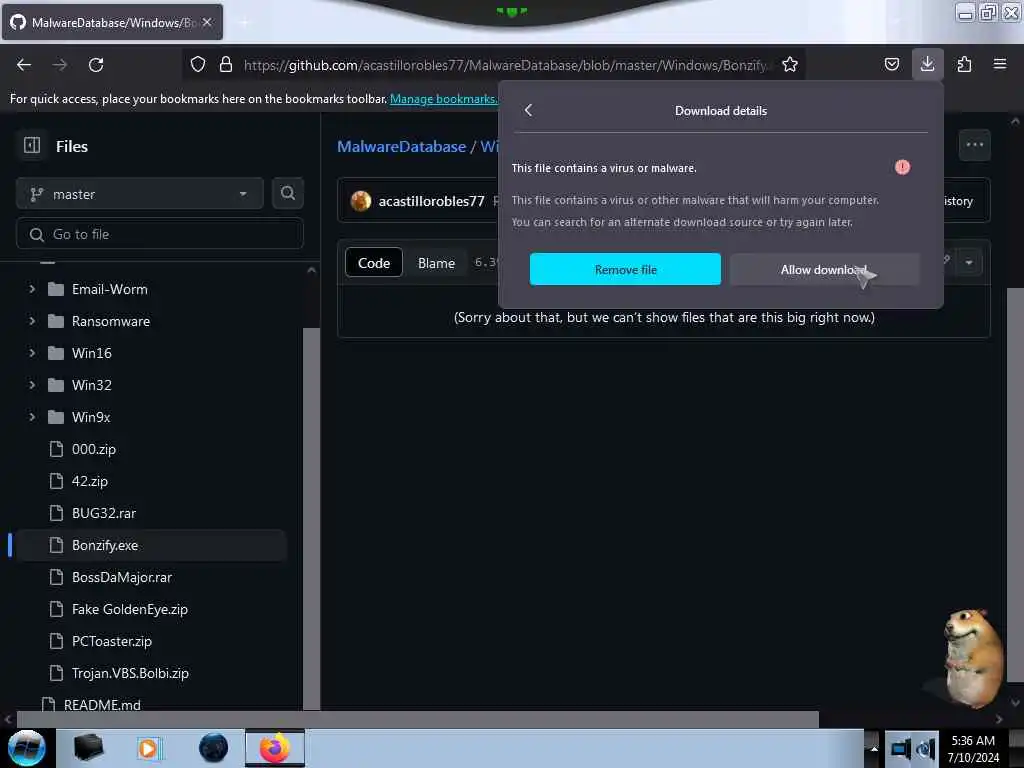The width and height of the screenshot is (1024, 768).
Task: Open the 000.zip file
Action: click(93, 449)
